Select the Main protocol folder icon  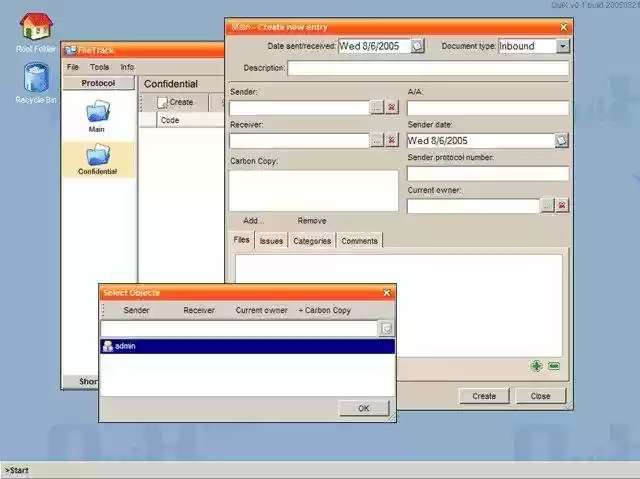tap(97, 112)
